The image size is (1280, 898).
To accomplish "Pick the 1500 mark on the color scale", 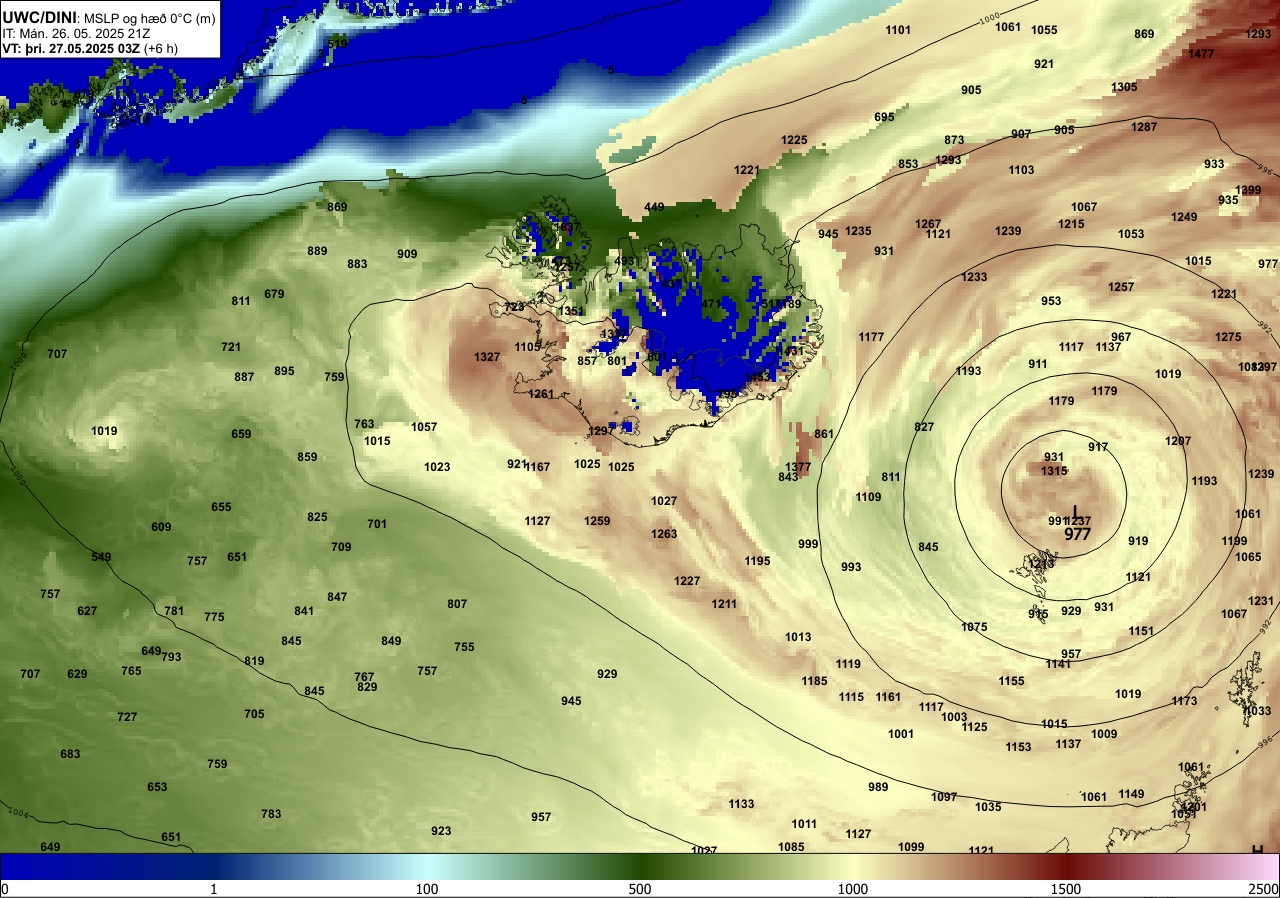I will point(1066,889).
